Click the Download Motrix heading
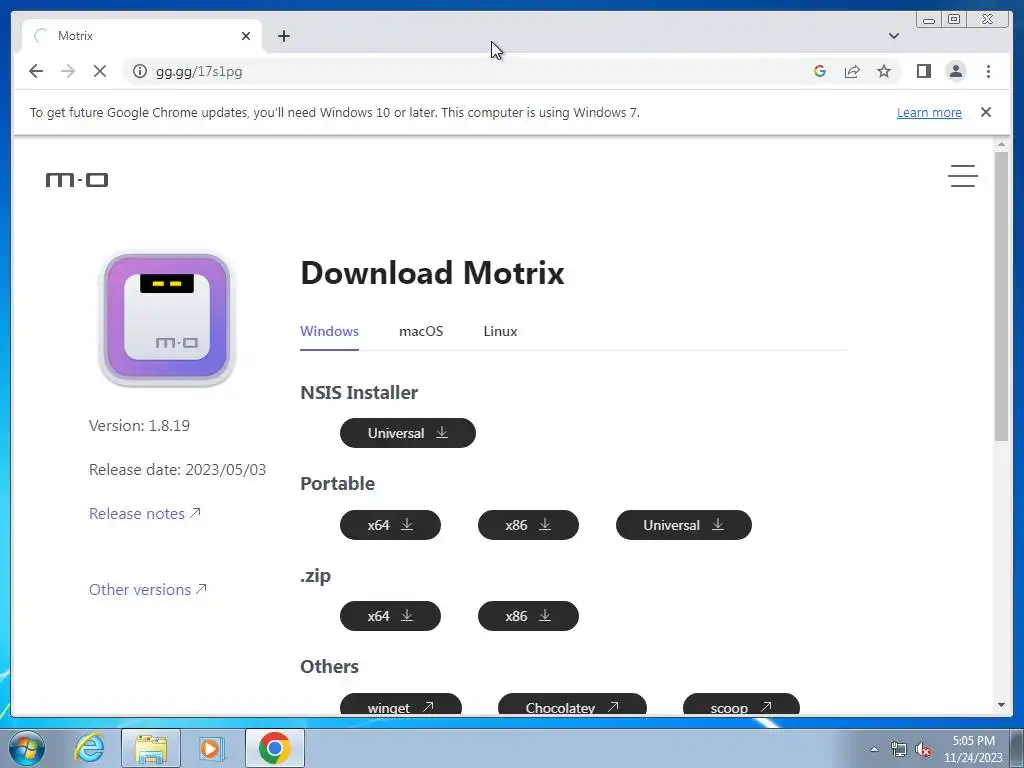Viewport: 1024px width, 768px height. pyautogui.click(x=432, y=272)
